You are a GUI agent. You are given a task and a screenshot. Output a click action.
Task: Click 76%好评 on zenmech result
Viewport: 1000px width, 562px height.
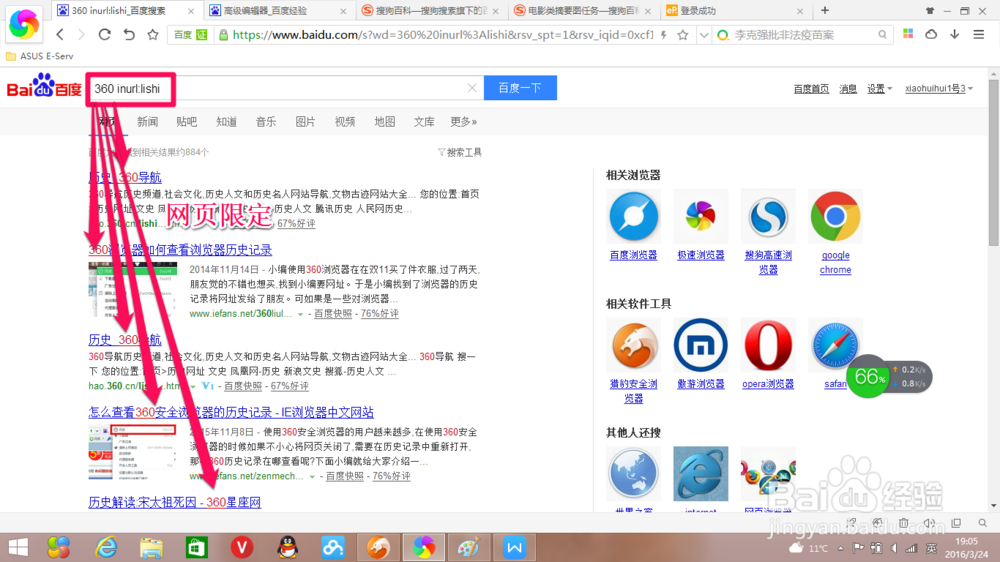391,477
